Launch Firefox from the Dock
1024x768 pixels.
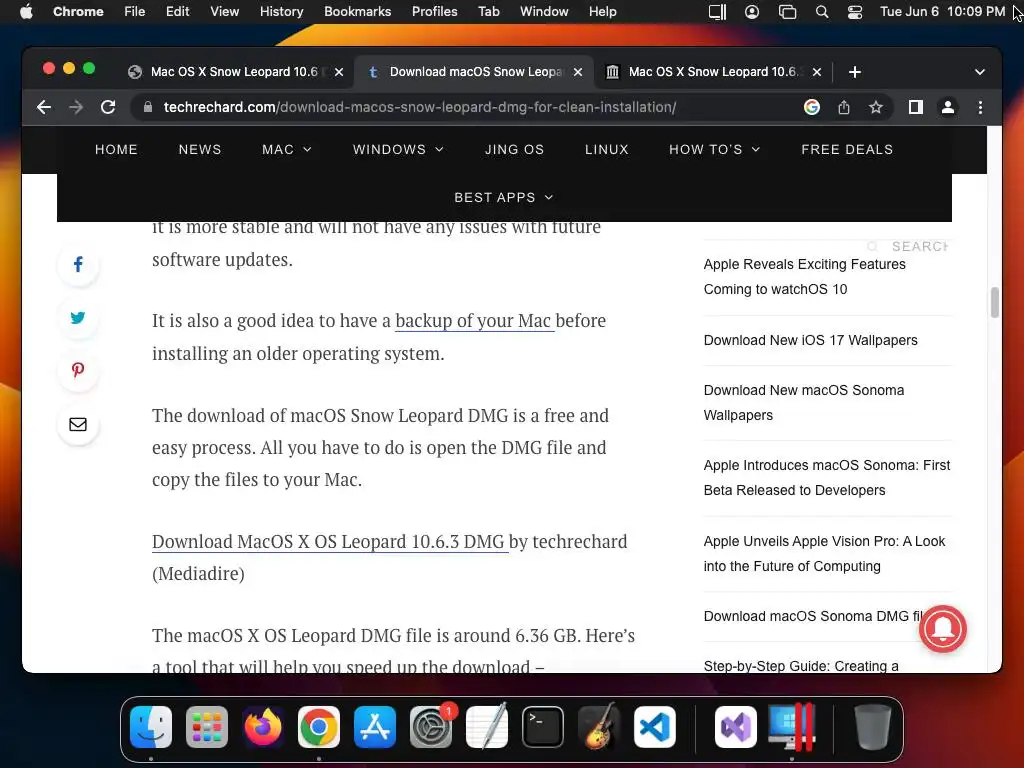263,727
